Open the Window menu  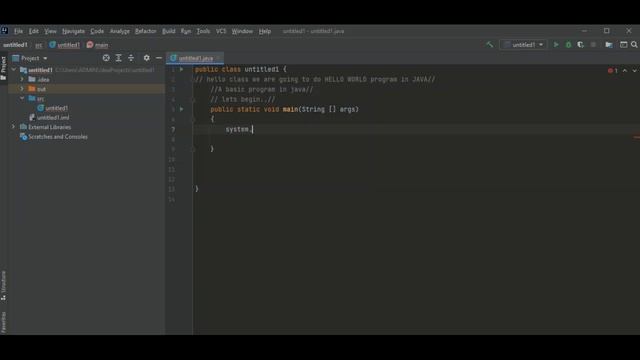coord(242,31)
